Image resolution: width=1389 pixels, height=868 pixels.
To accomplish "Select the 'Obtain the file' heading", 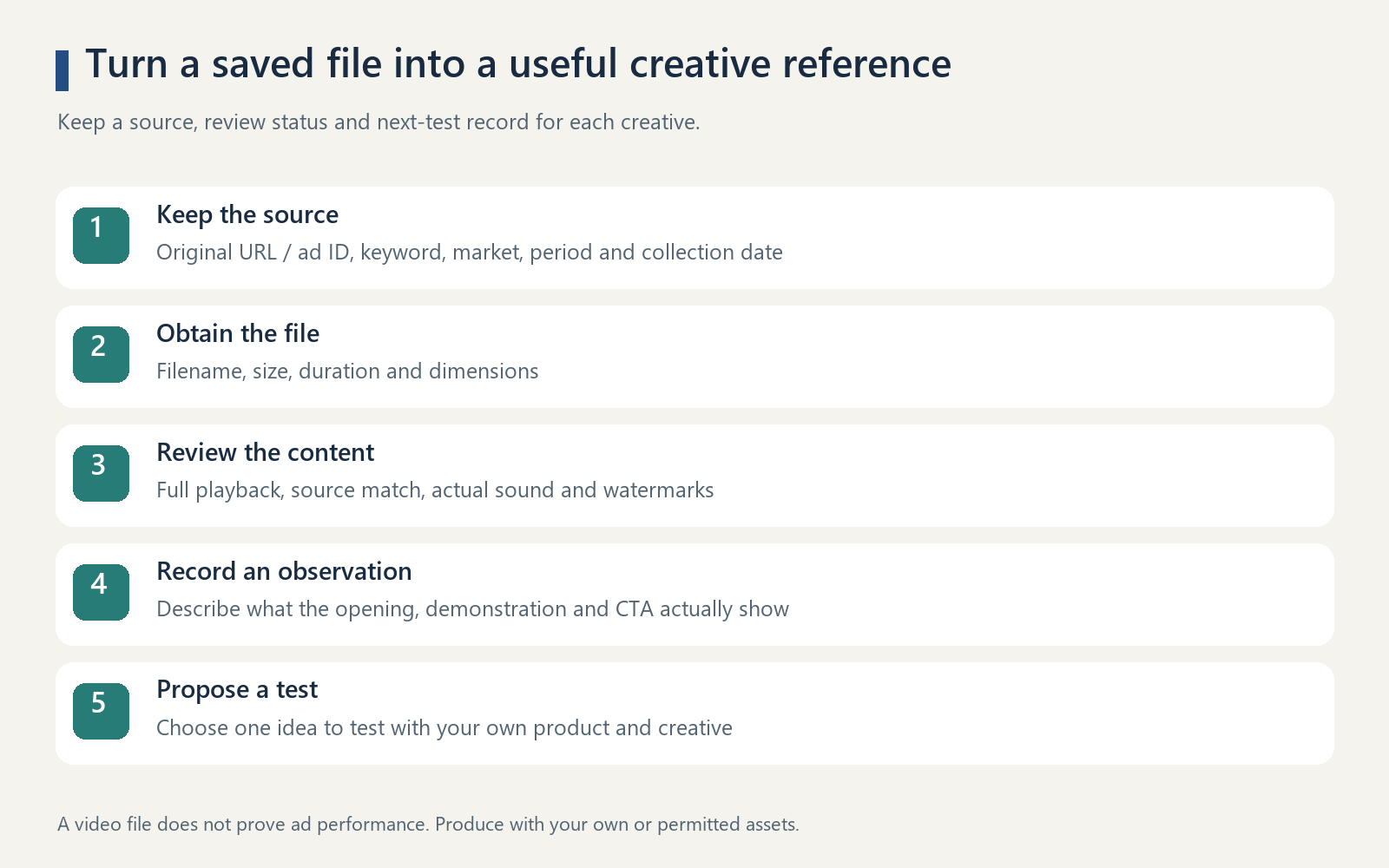I will coord(238,333).
